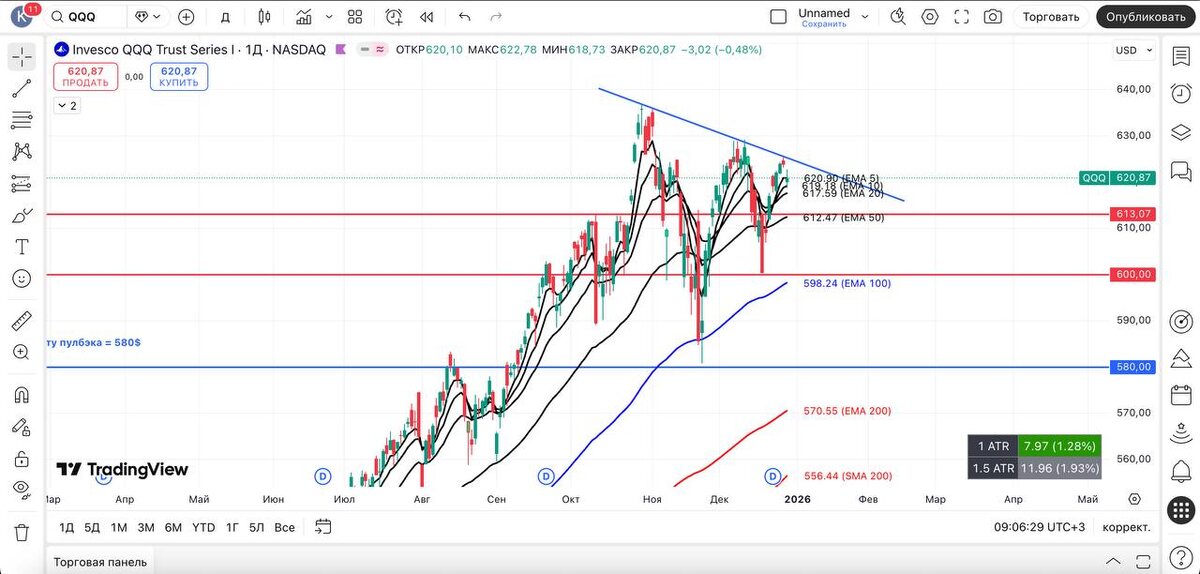The image size is (1200, 574).
Task: Open timezone menu 09:06:29 UTC+3
Action: [1039, 527]
